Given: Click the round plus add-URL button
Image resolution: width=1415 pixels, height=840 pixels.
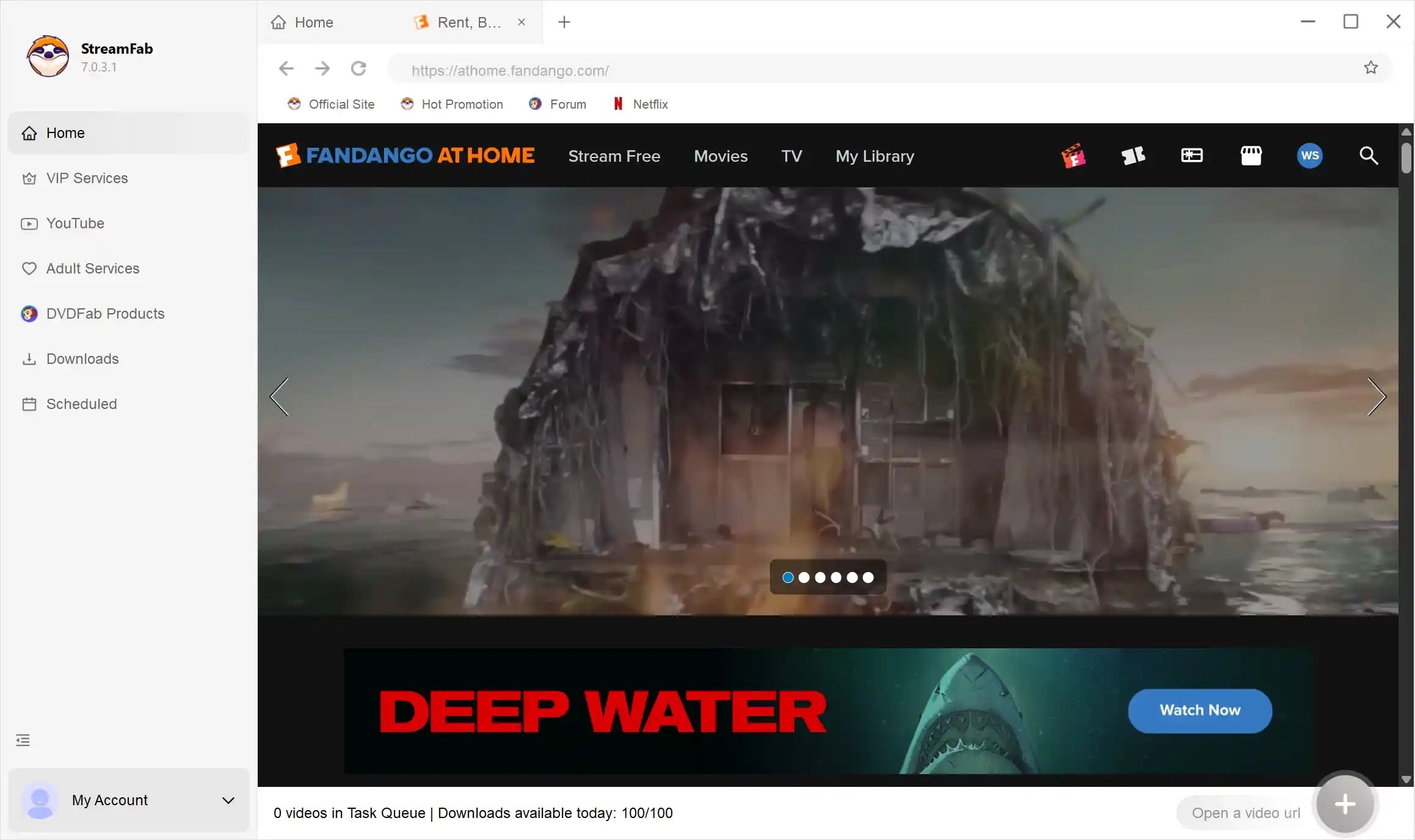Looking at the screenshot, I should click(1345, 805).
